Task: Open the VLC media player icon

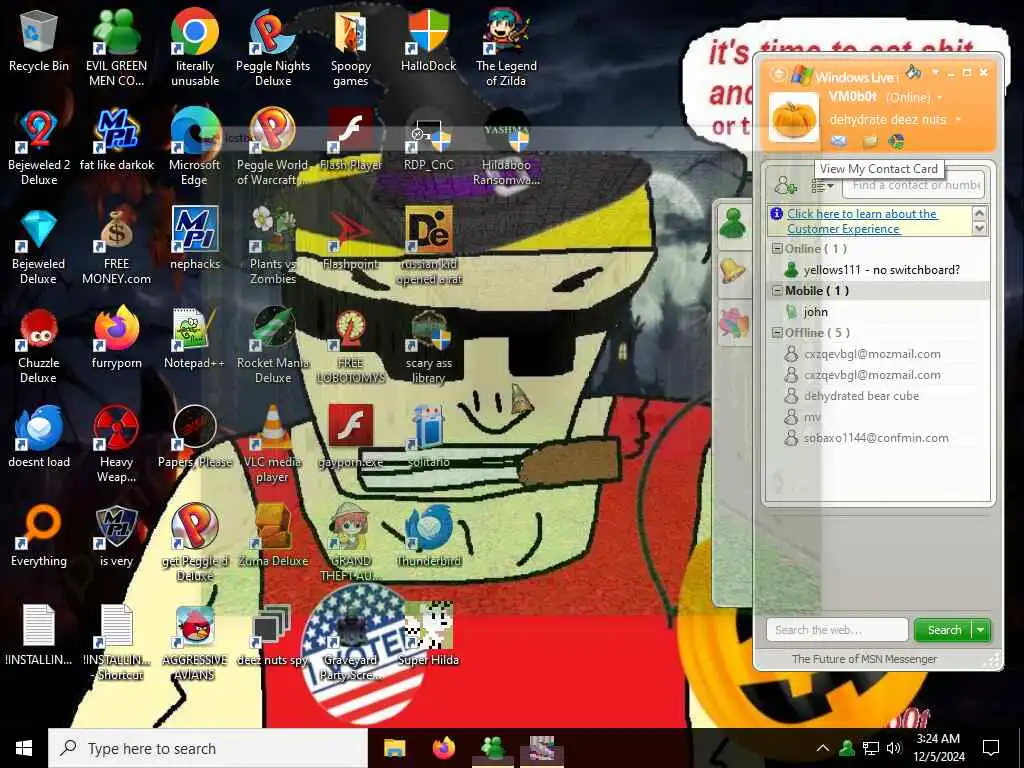Action: [273, 444]
